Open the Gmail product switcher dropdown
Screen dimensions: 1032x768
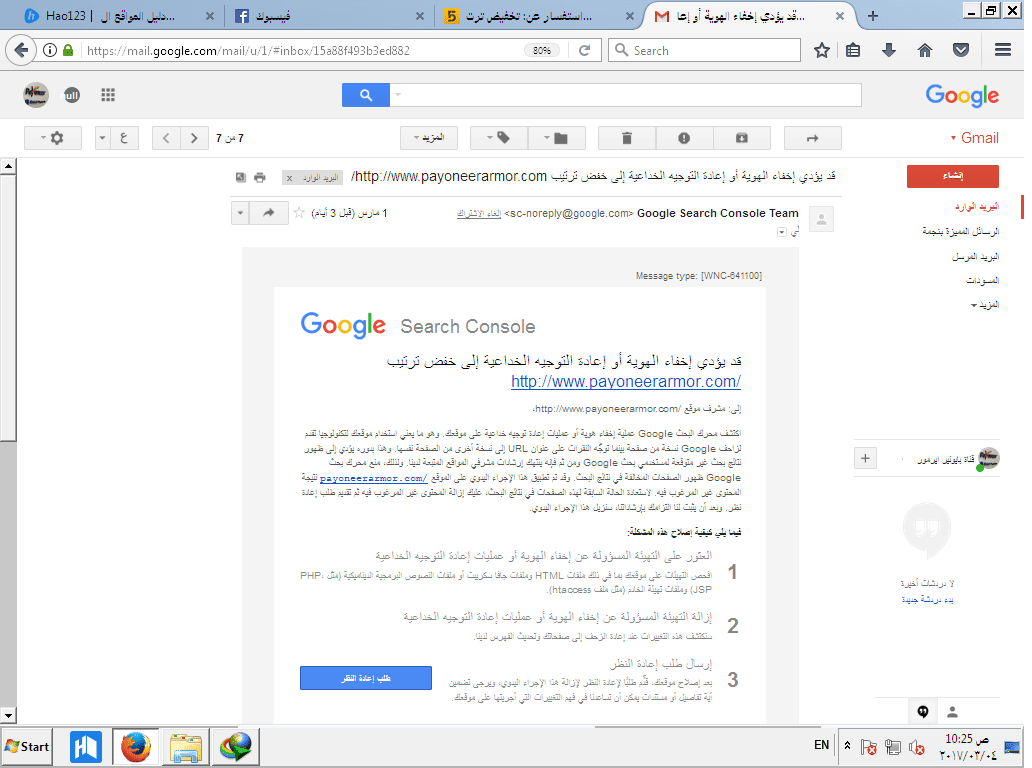pos(975,138)
